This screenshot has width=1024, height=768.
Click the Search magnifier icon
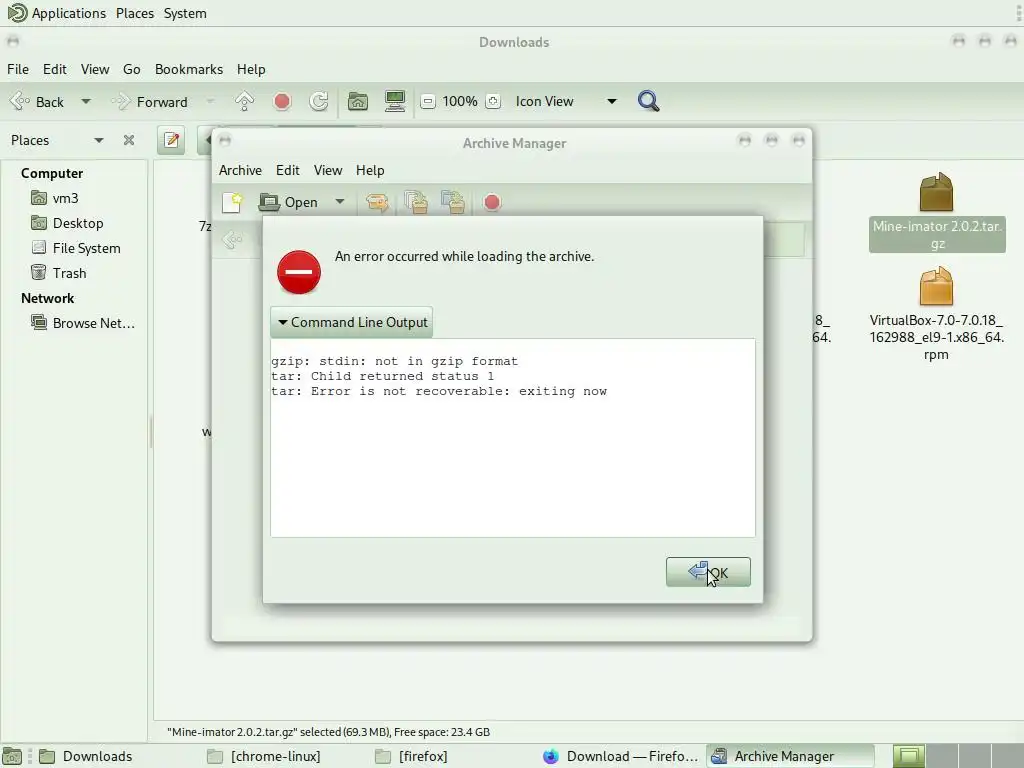point(648,101)
